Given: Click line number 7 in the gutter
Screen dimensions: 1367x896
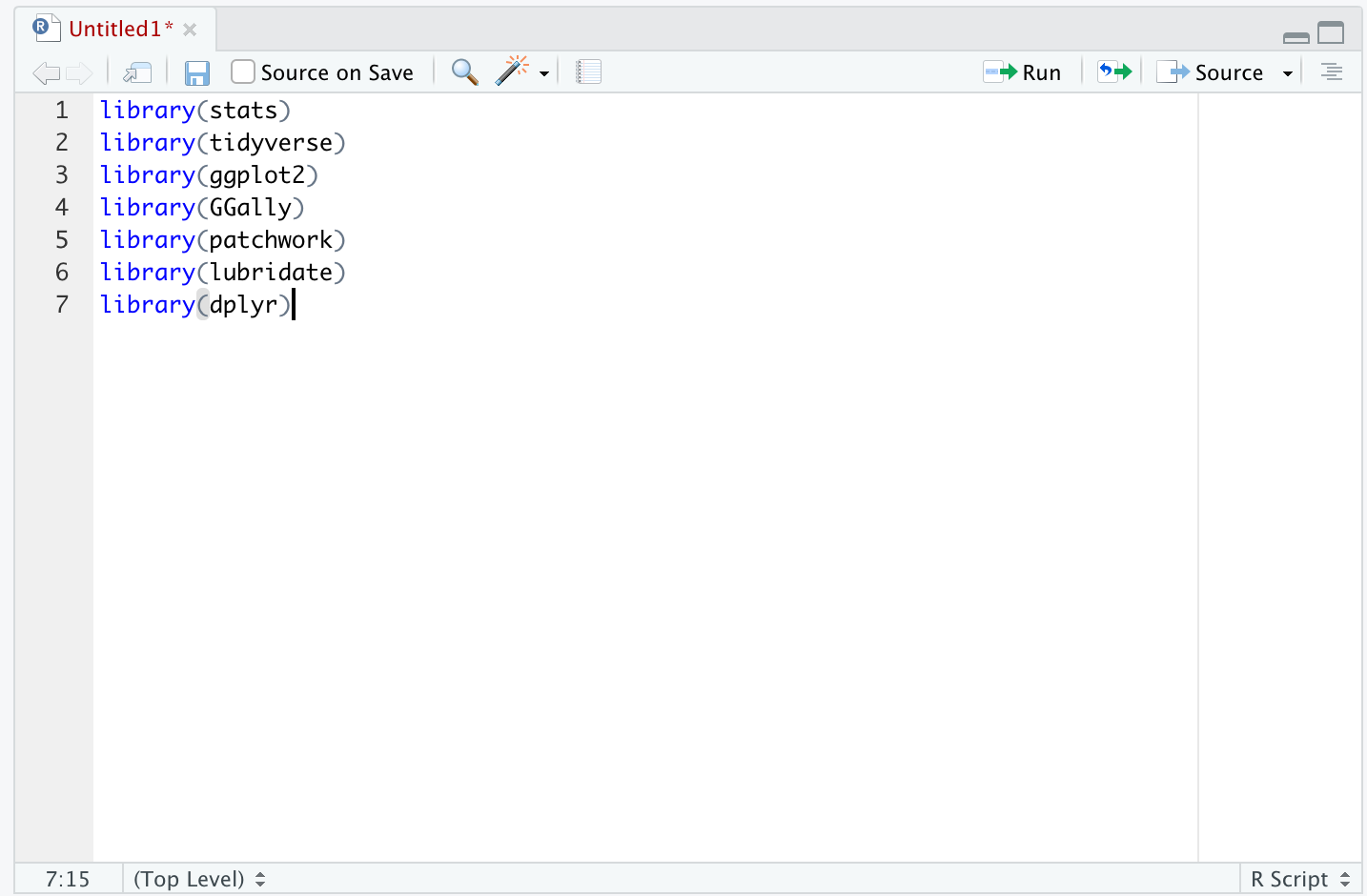Looking at the screenshot, I should pyautogui.click(x=62, y=305).
